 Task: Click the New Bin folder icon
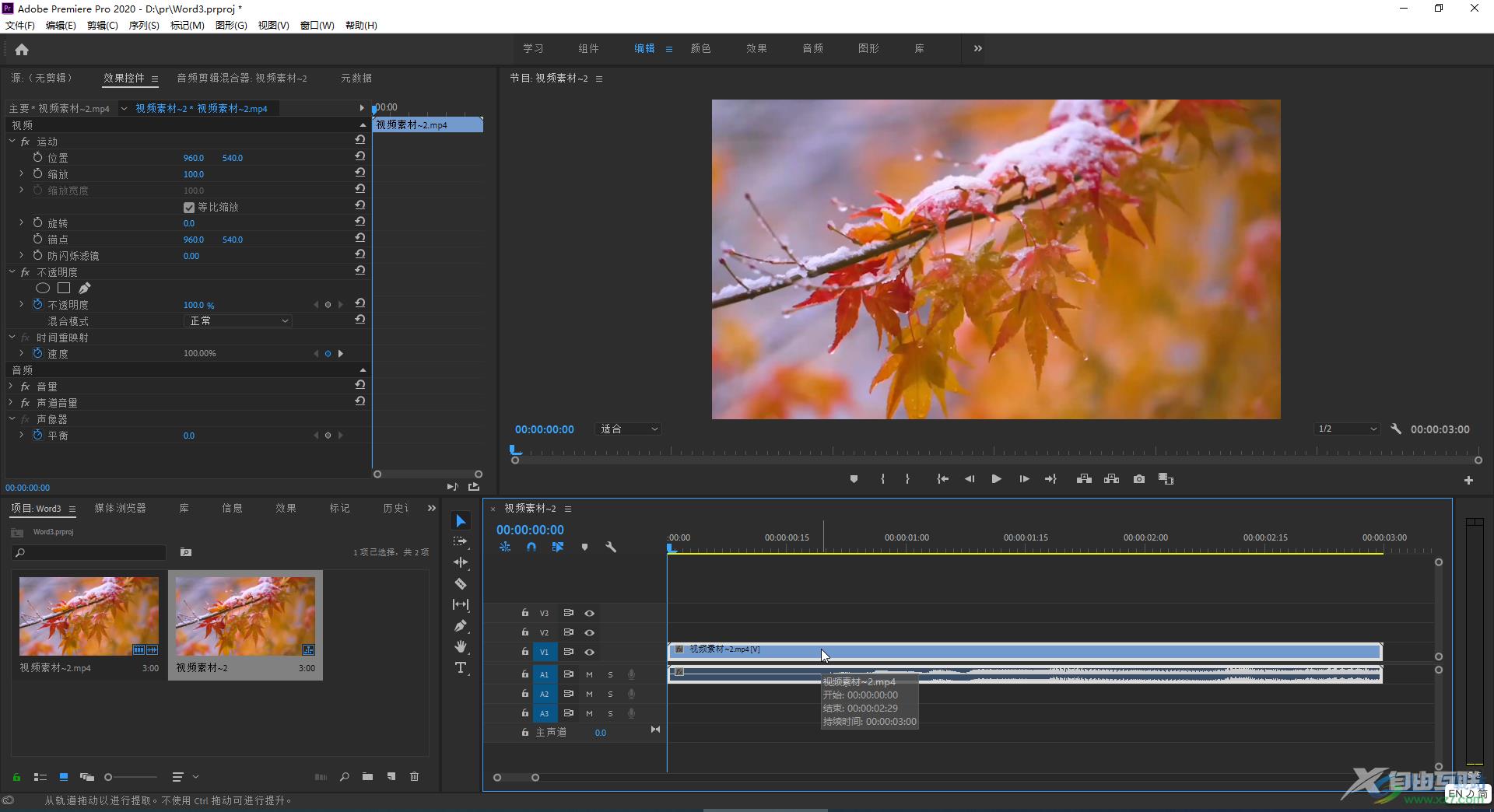coord(367,777)
